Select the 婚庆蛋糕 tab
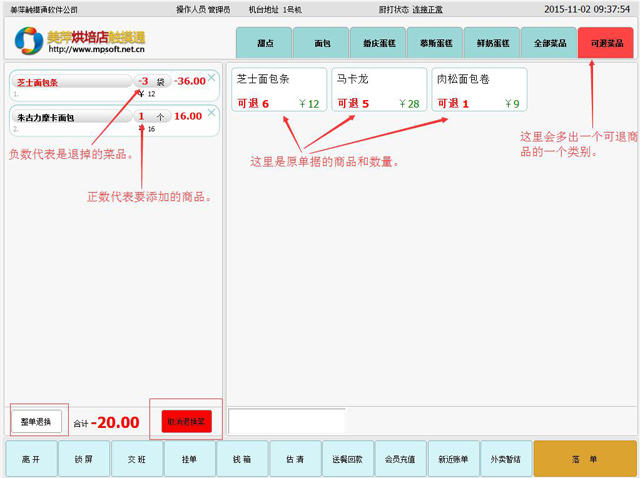The image size is (640, 478). coord(378,43)
